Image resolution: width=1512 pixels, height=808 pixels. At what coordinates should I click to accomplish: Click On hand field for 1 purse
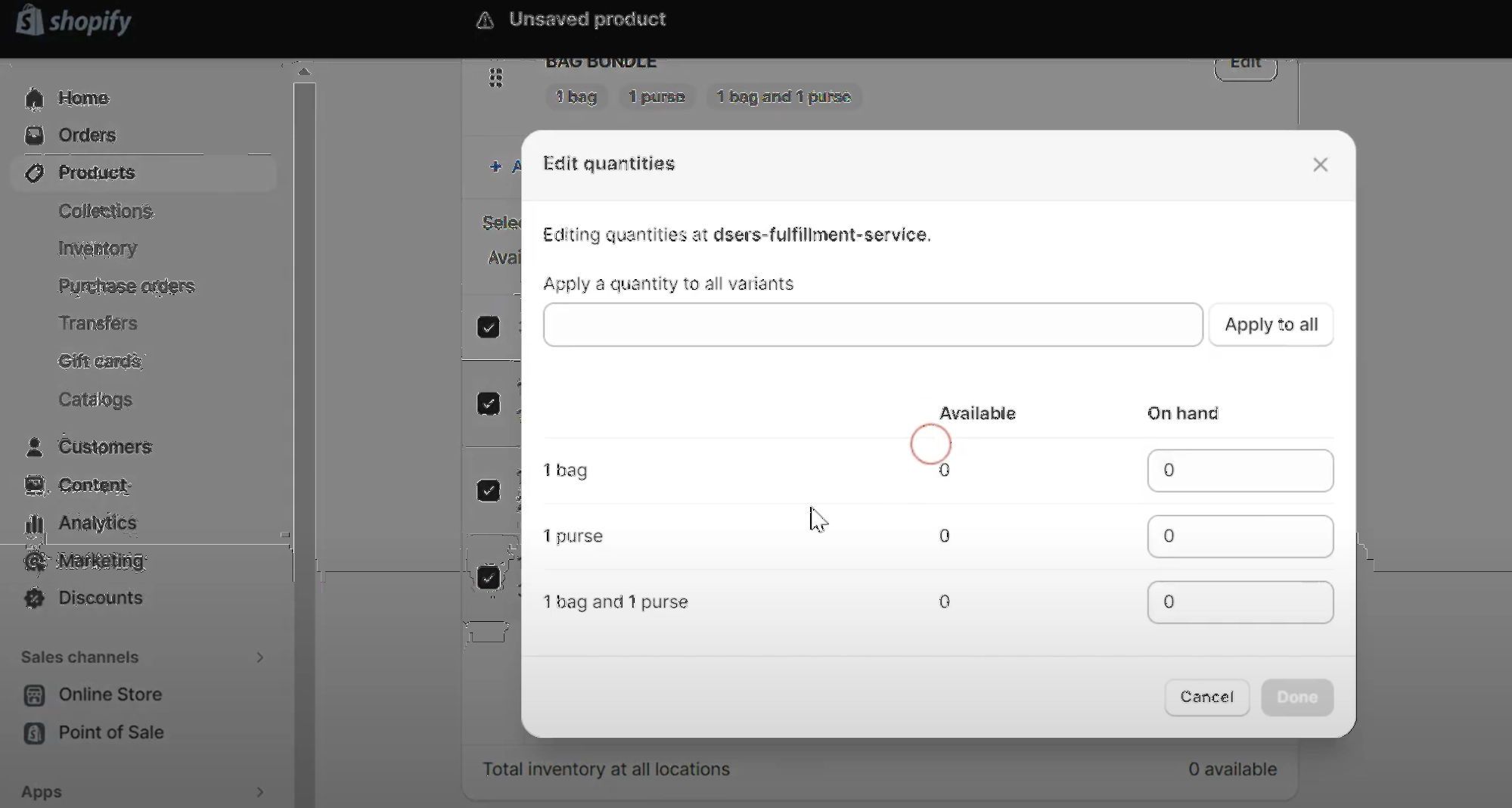[x=1240, y=536]
